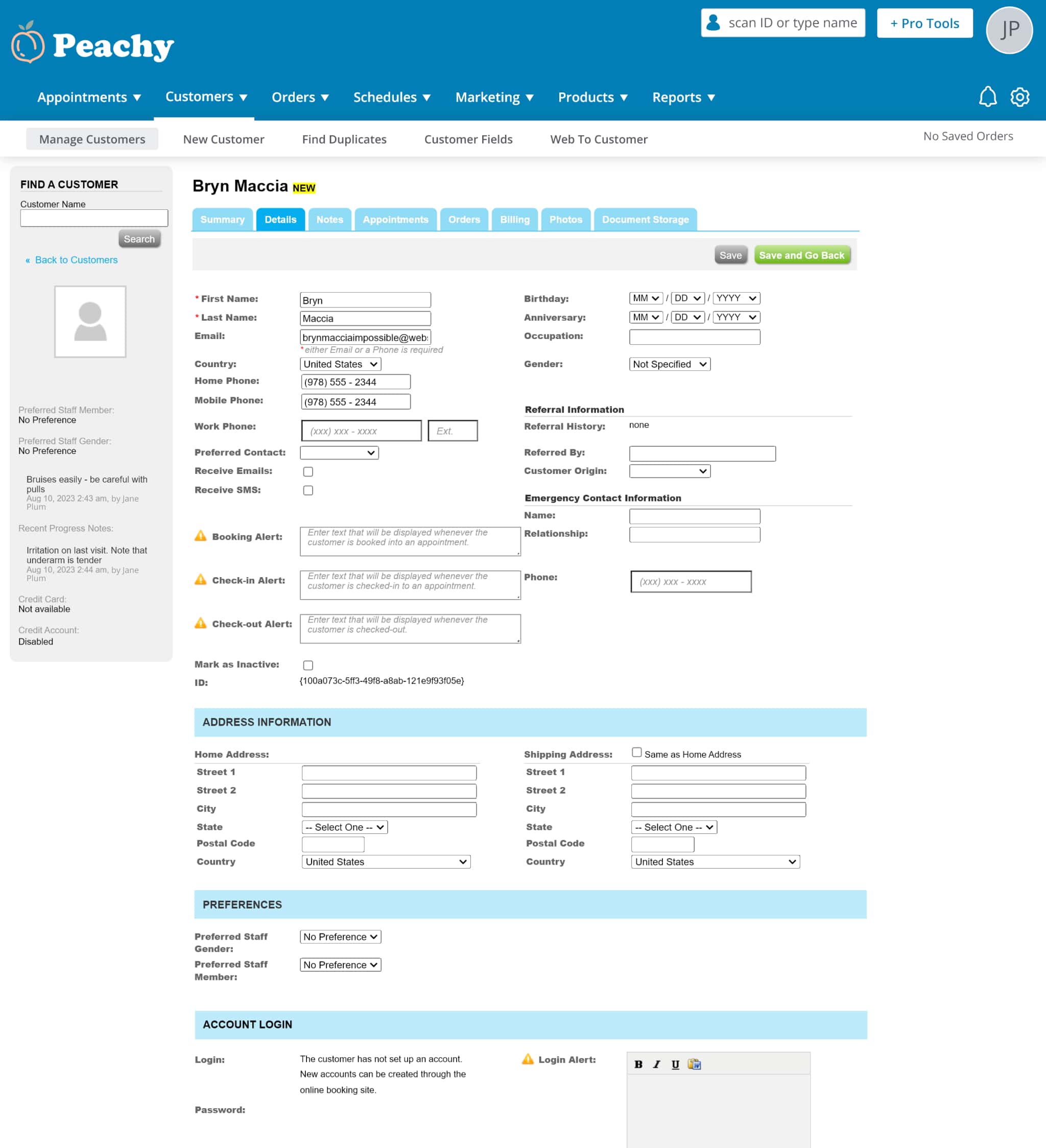Open the settings gear icon
The image size is (1046, 1148).
click(x=1019, y=97)
